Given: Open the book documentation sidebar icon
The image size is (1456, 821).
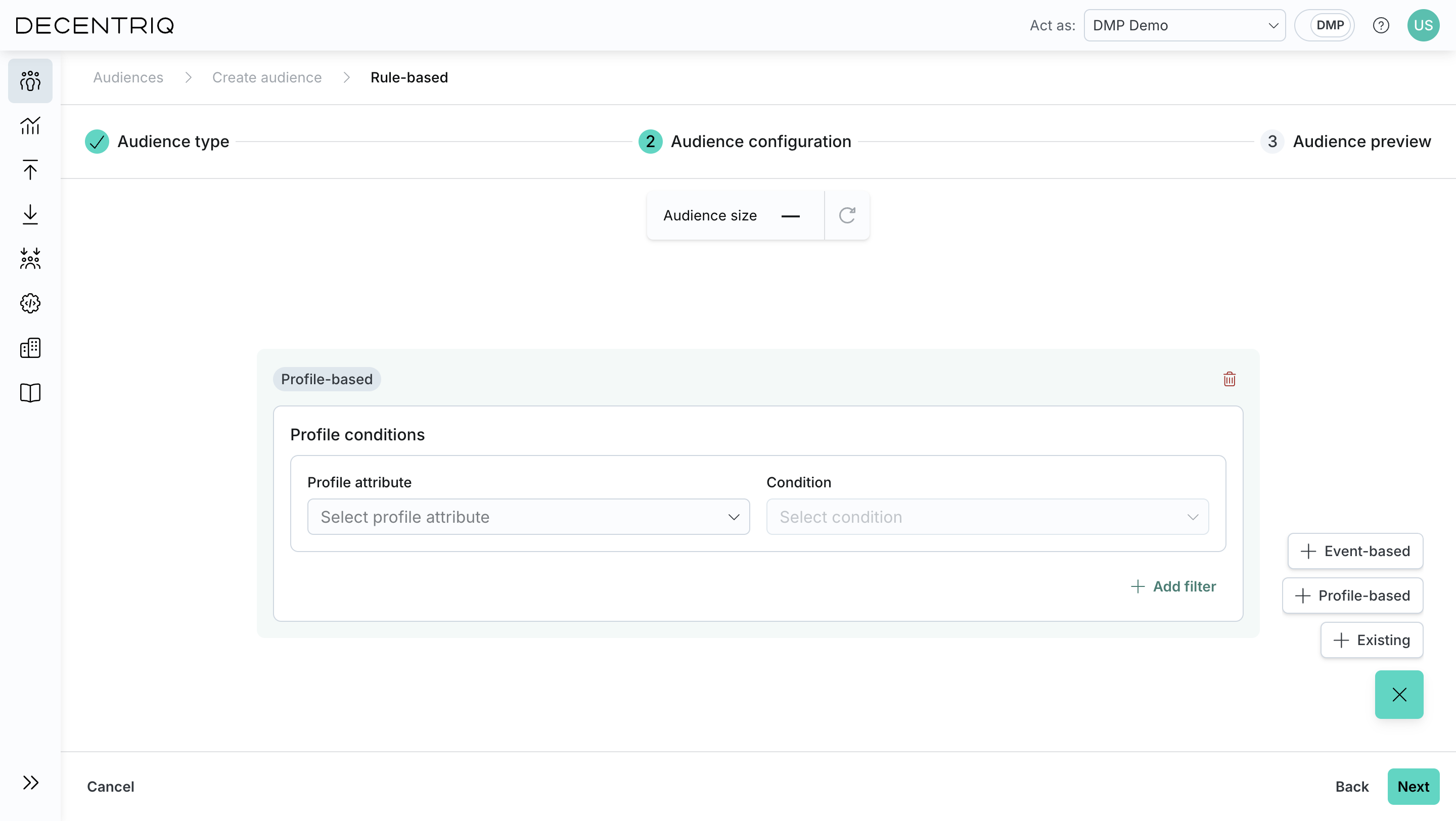Looking at the screenshot, I should 30,393.
